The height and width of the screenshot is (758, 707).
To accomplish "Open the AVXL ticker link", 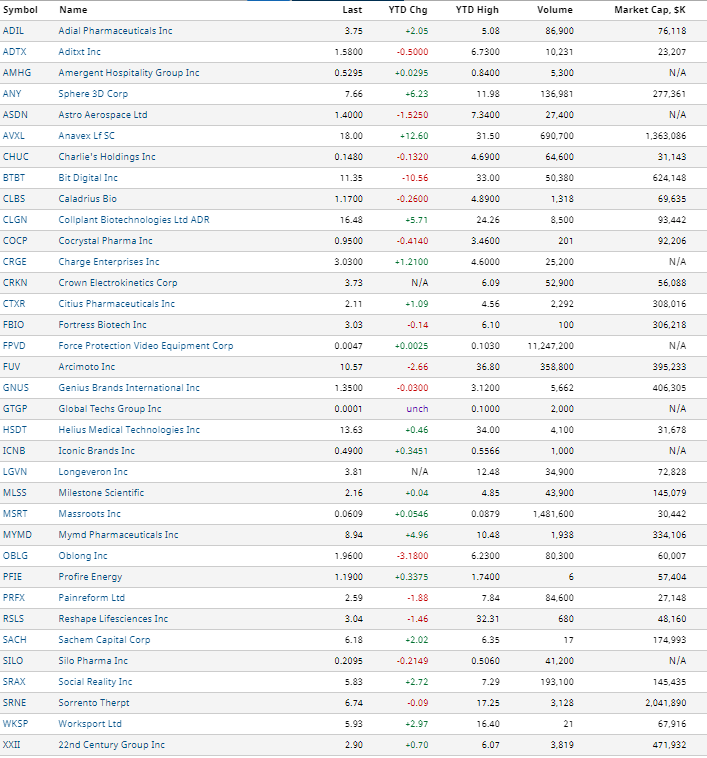I will tap(14, 136).
